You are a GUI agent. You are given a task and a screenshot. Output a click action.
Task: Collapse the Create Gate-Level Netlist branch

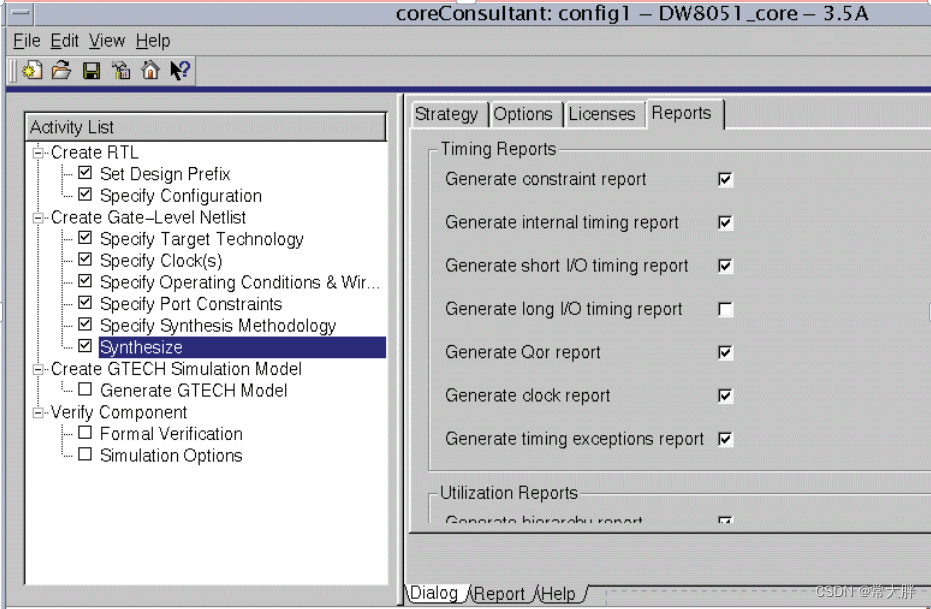point(37,217)
